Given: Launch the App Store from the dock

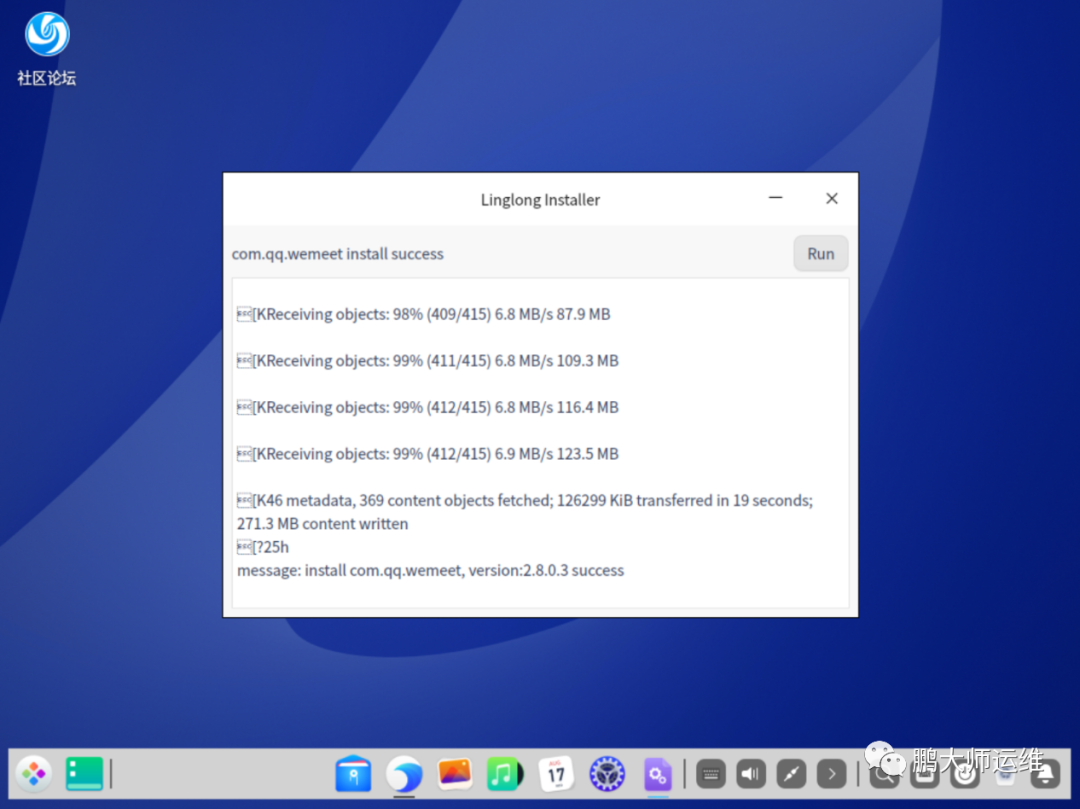Looking at the screenshot, I should point(353,774).
